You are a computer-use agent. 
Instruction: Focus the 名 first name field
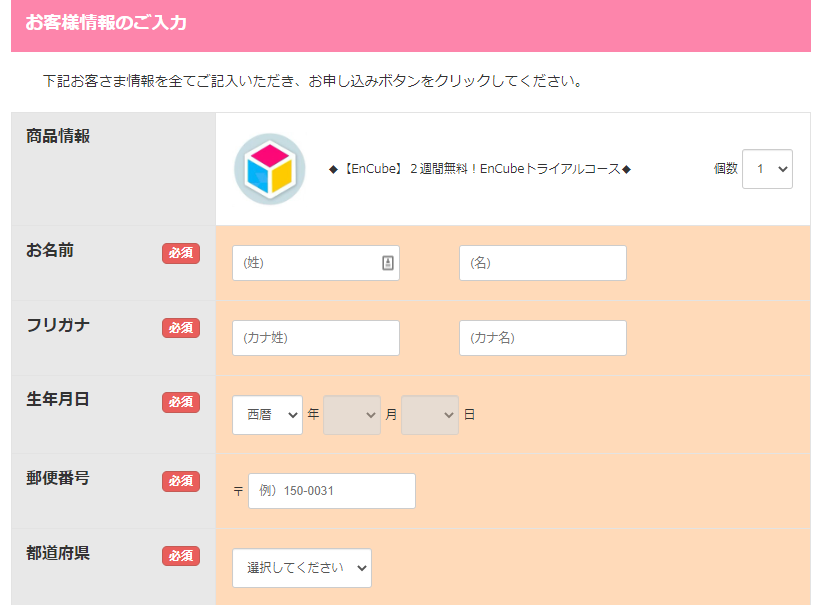click(x=542, y=263)
